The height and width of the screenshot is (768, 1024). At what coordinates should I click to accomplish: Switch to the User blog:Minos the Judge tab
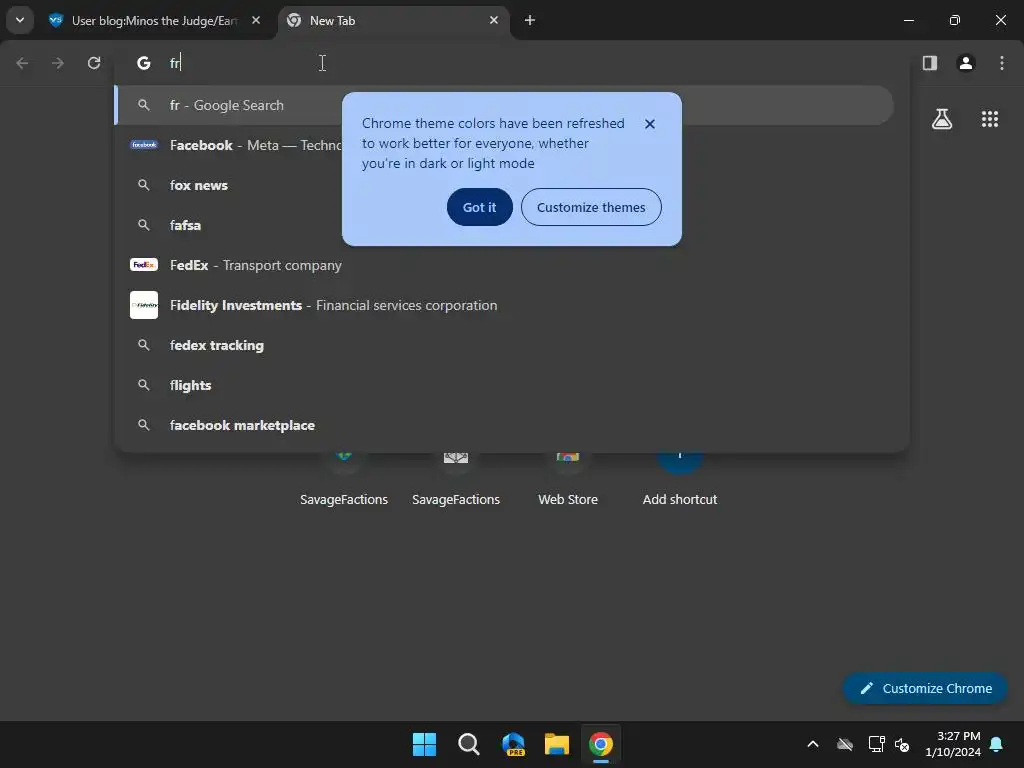[155, 21]
